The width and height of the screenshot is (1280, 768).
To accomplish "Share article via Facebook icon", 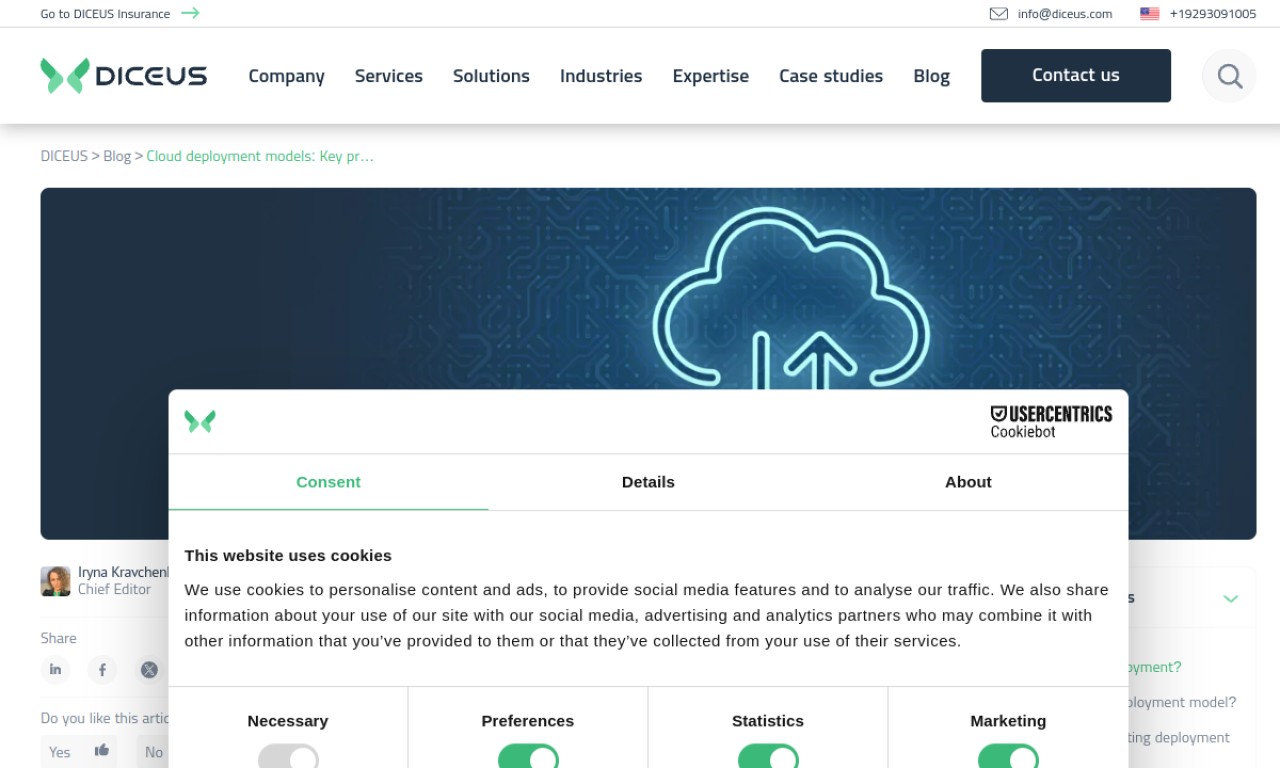I will tap(102, 670).
